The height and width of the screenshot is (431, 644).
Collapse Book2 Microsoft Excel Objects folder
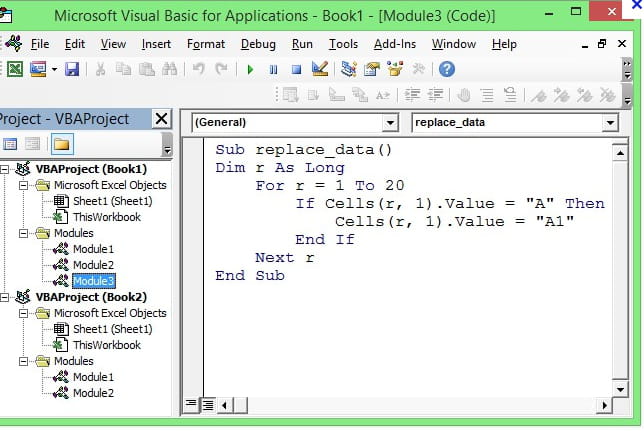pyautogui.click(x=23, y=313)
